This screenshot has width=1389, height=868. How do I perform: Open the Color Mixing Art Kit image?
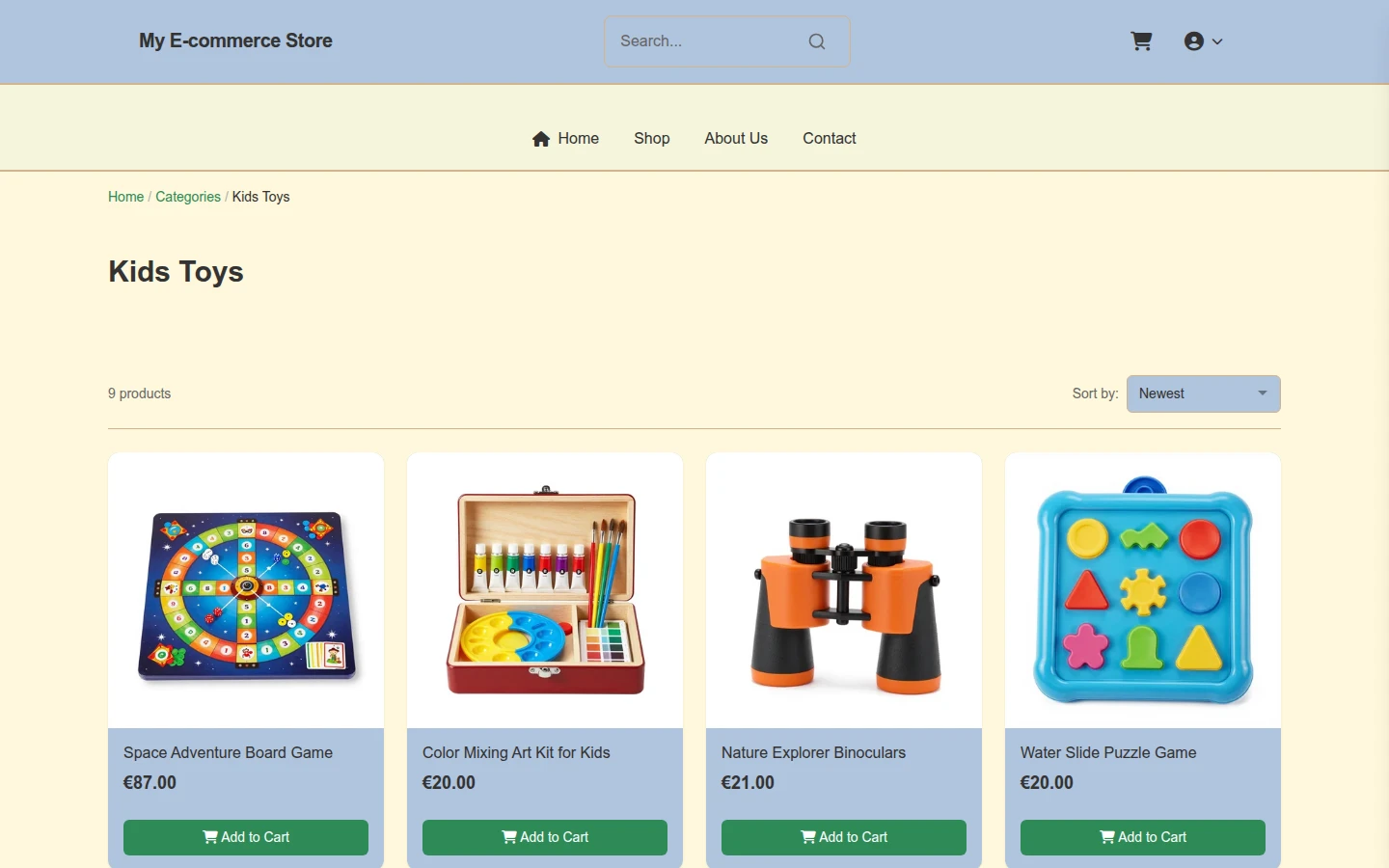click(x=545, y=590)
